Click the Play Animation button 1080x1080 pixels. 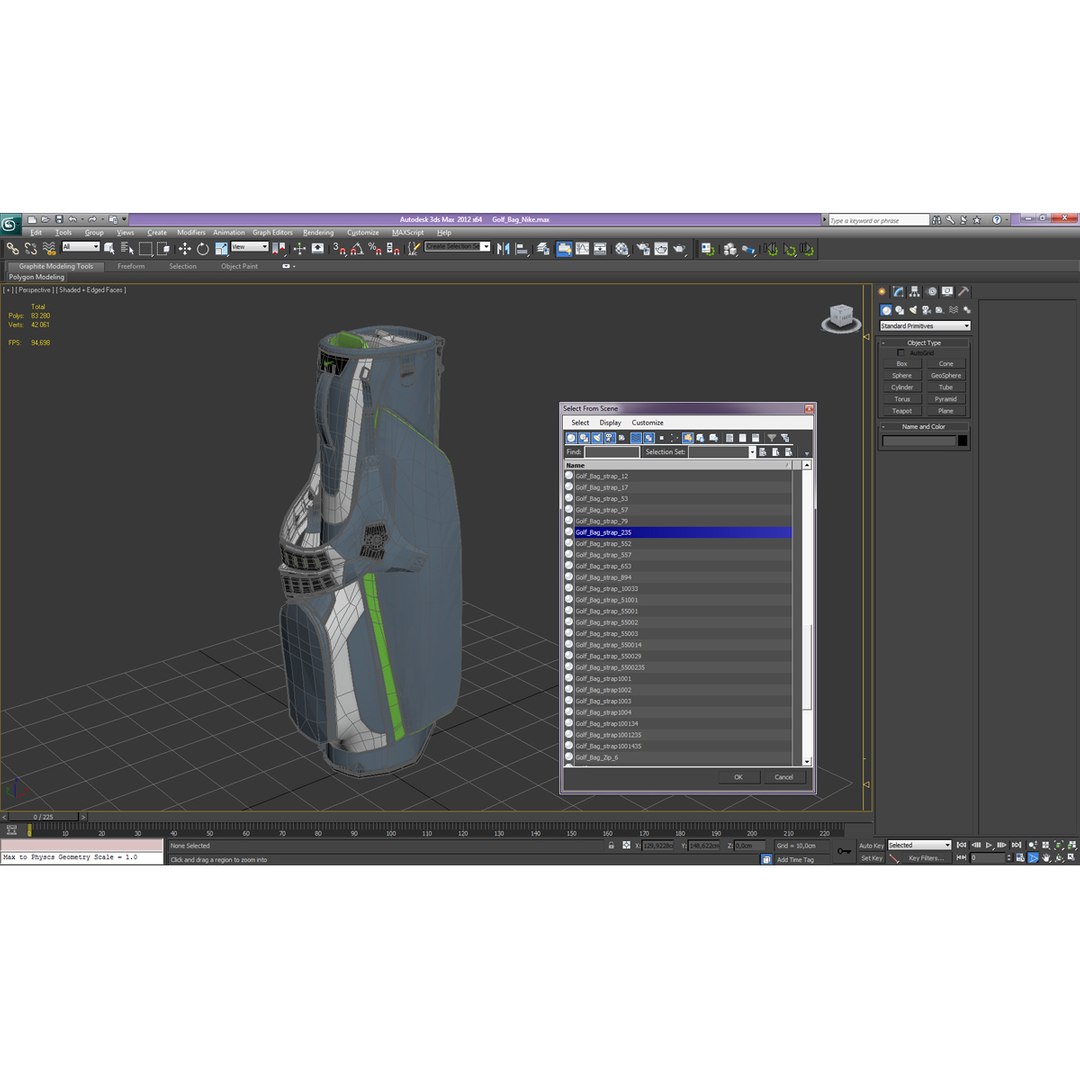989,845
